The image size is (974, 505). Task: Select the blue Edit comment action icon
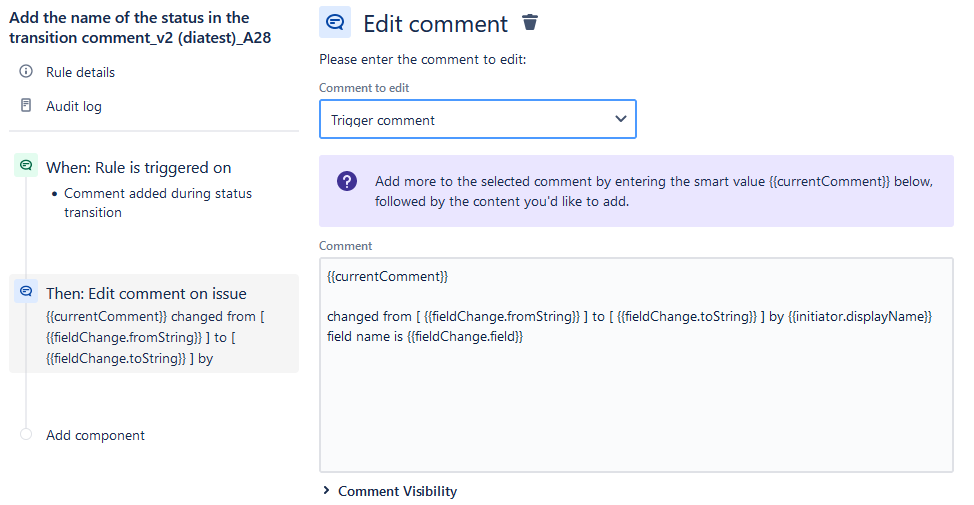coord(26,292)
